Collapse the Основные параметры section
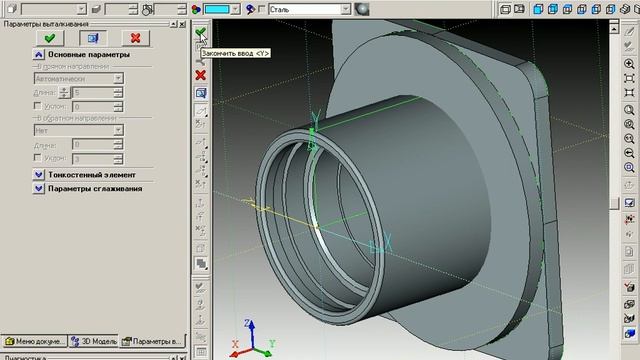This screenshot has height=360, width=640. [38, 54]
